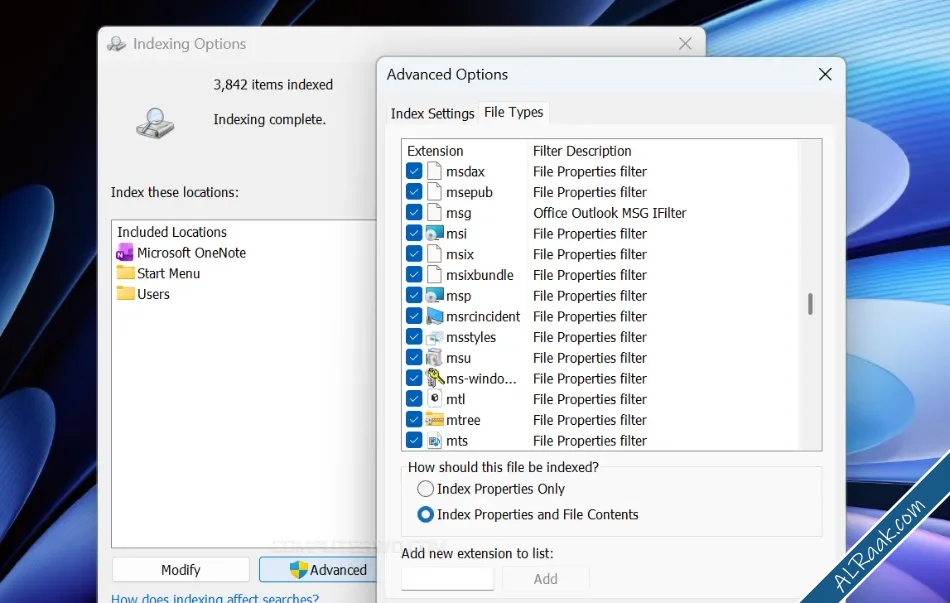950x603 pixels.
Task: Uncheck the mtl extension checkbox
Action: coord(414,399)
